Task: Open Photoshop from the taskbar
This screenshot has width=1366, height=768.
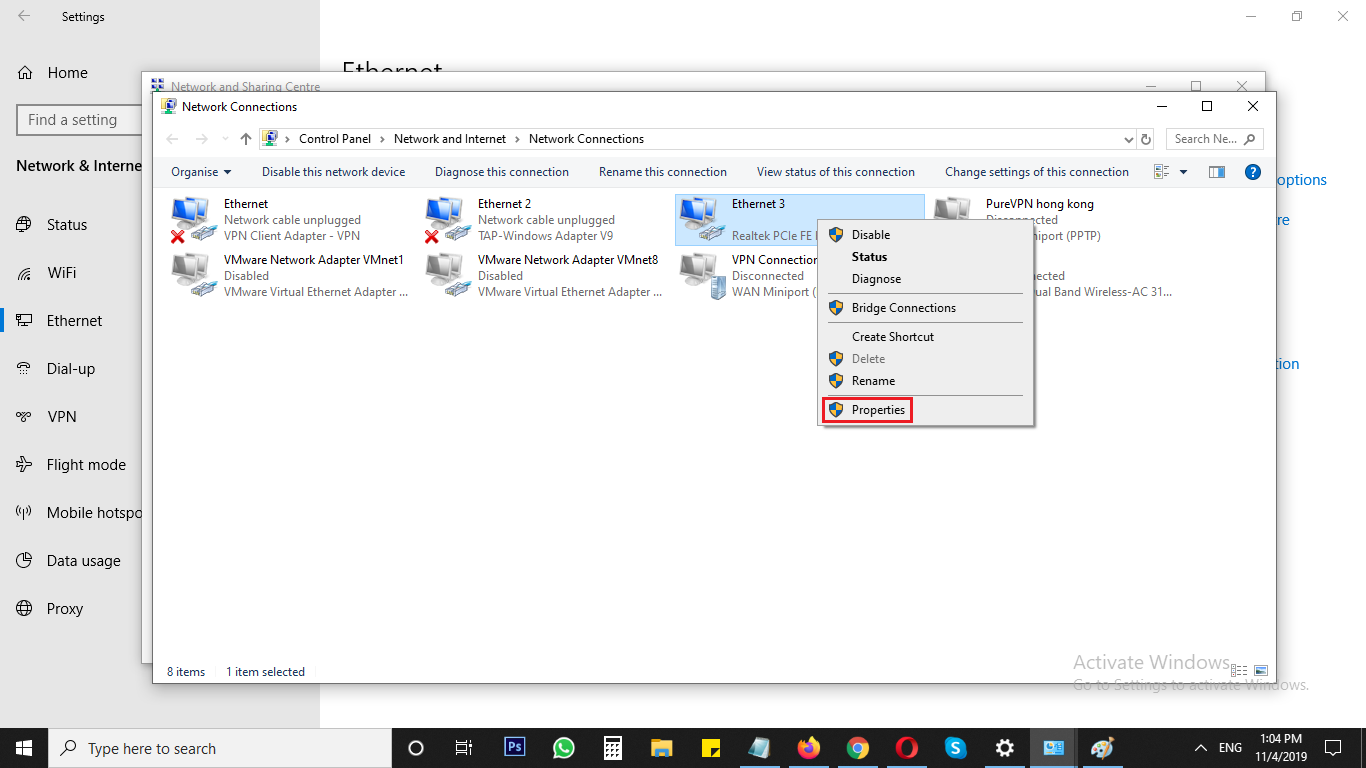Action: point(515,748)
